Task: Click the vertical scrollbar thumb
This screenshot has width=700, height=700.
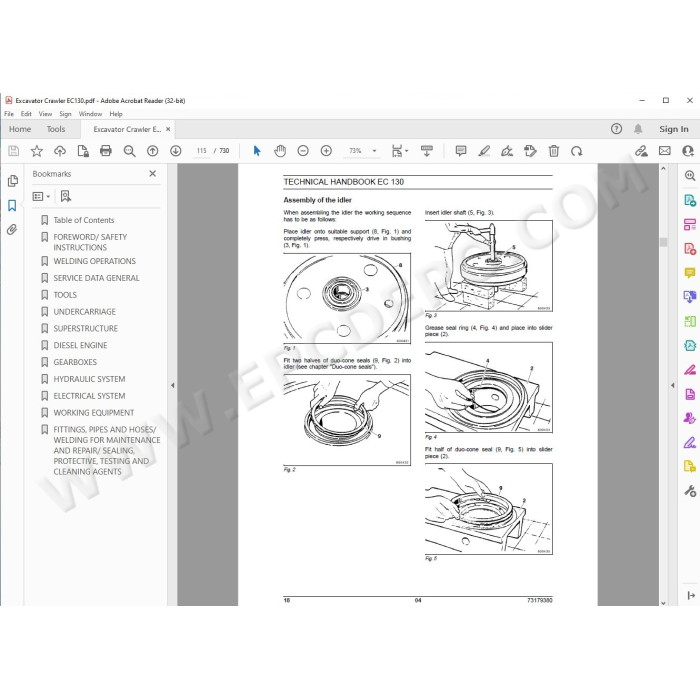Action: point(663,242)
